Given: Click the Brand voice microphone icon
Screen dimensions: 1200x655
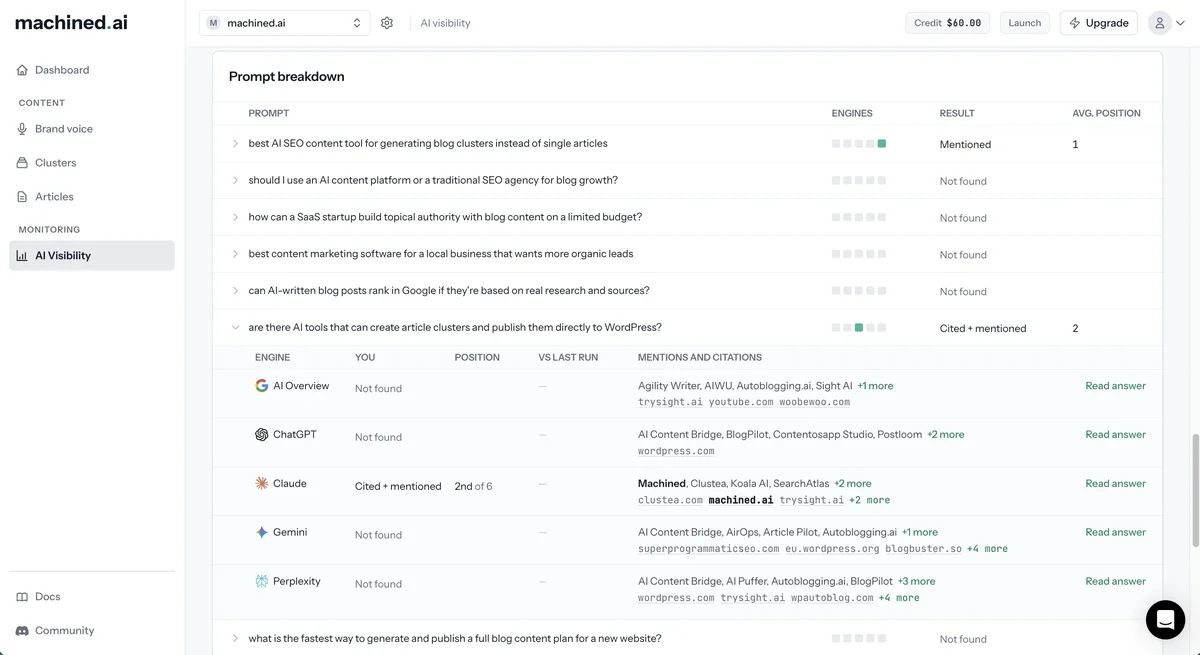Looking at the screenshot, I should click(22, 129).
